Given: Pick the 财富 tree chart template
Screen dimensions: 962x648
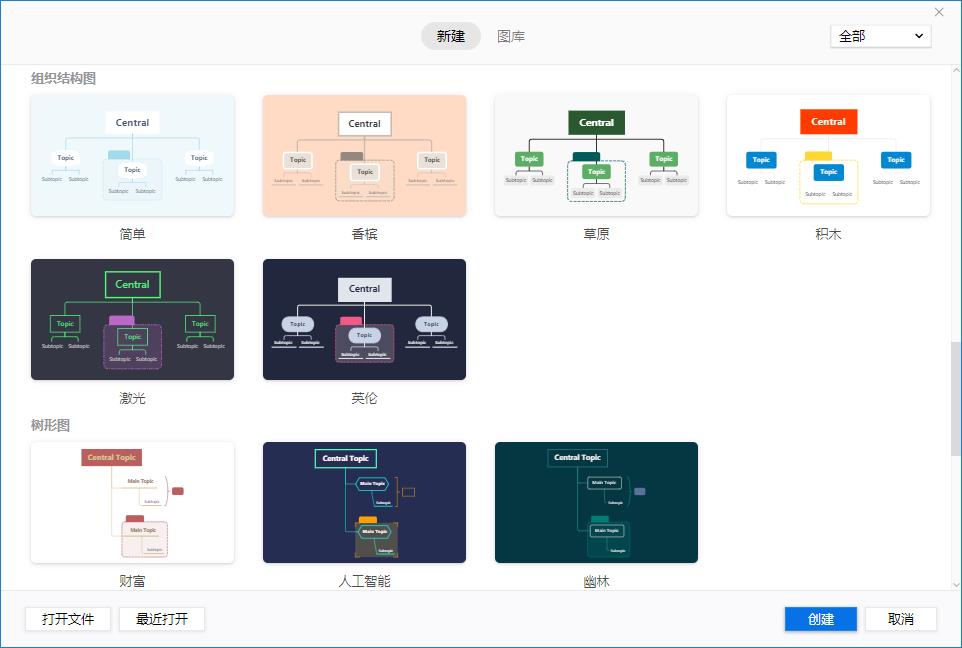Looking at the screenshot, I should point(133,502).
